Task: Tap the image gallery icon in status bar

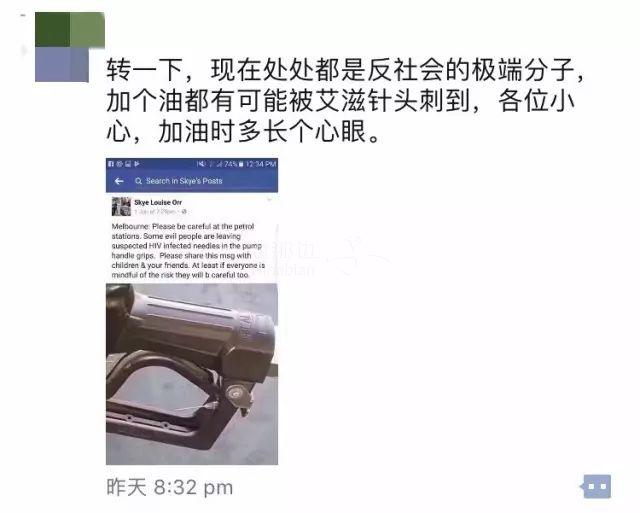Action: point(128,164)
